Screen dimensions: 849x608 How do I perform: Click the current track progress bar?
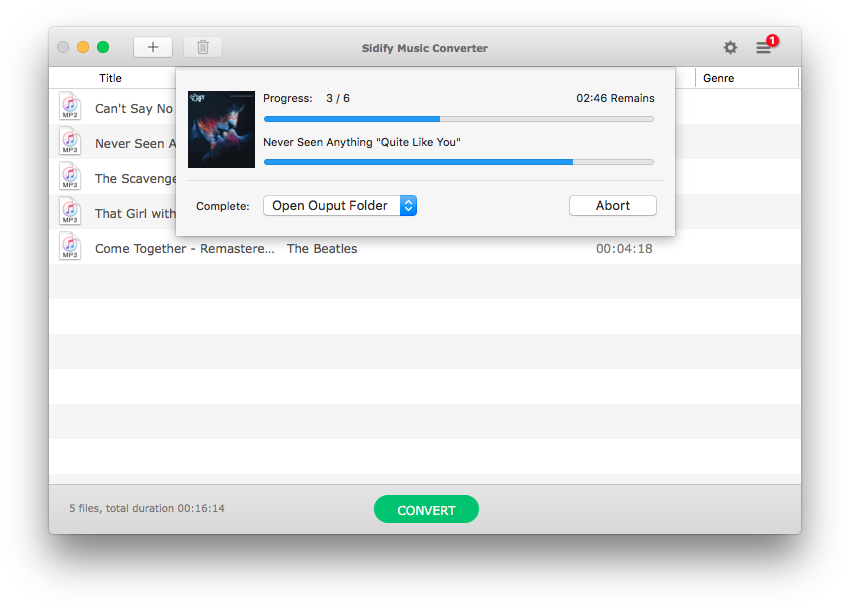point(459,162)
